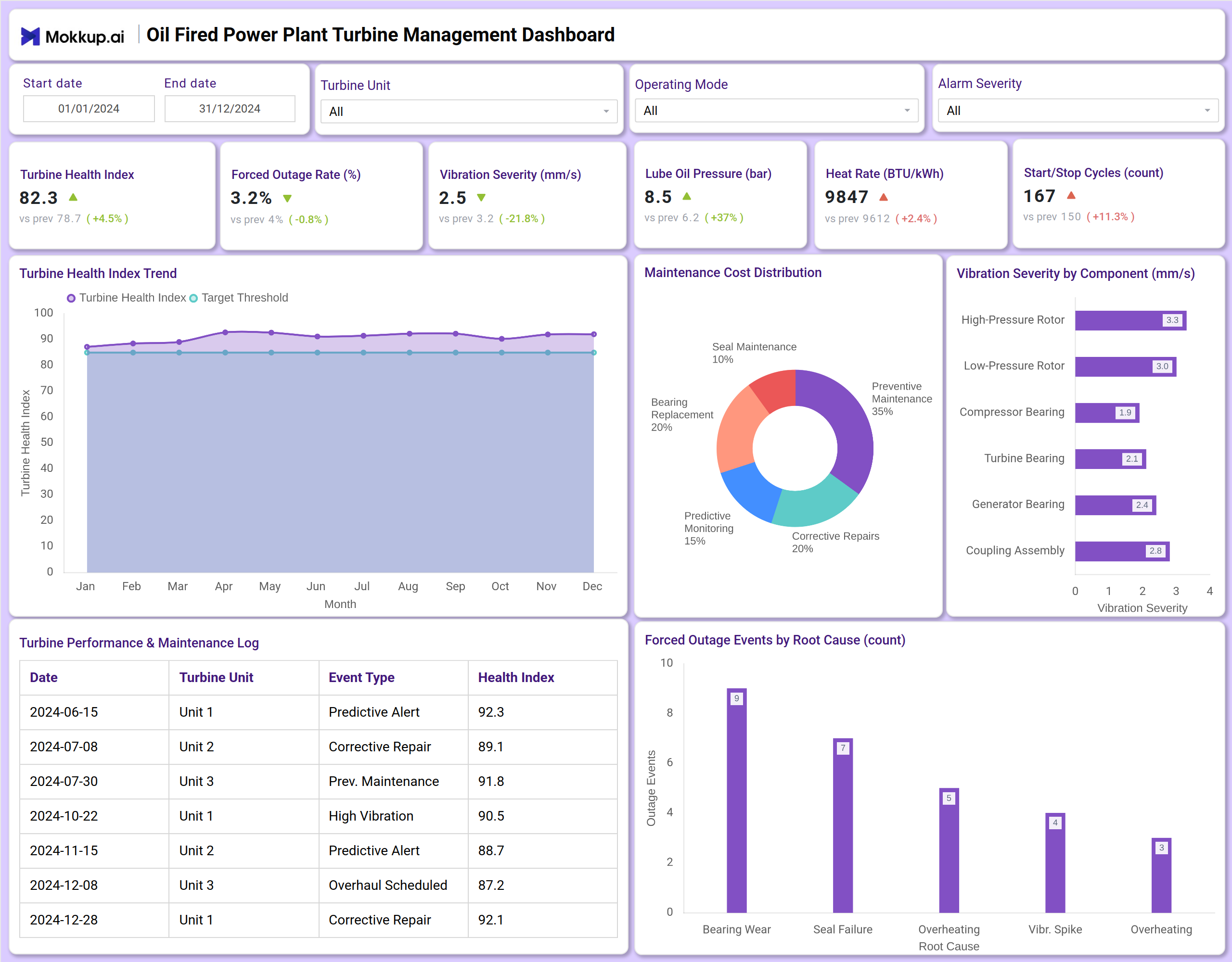Viewport: 1232px width, 962px height.
Task: Open the Turbine Unit dropdown
Action: [x=469, y=112]
